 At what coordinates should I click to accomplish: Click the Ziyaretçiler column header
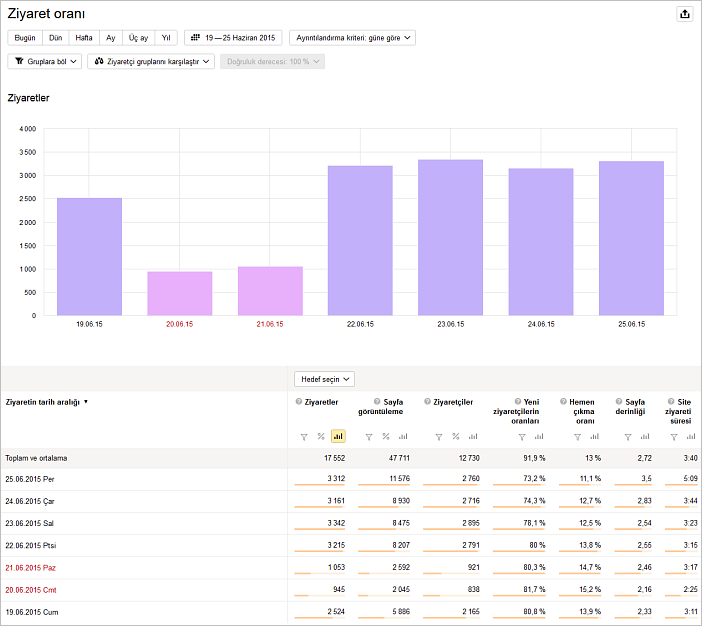click(453, 402)
